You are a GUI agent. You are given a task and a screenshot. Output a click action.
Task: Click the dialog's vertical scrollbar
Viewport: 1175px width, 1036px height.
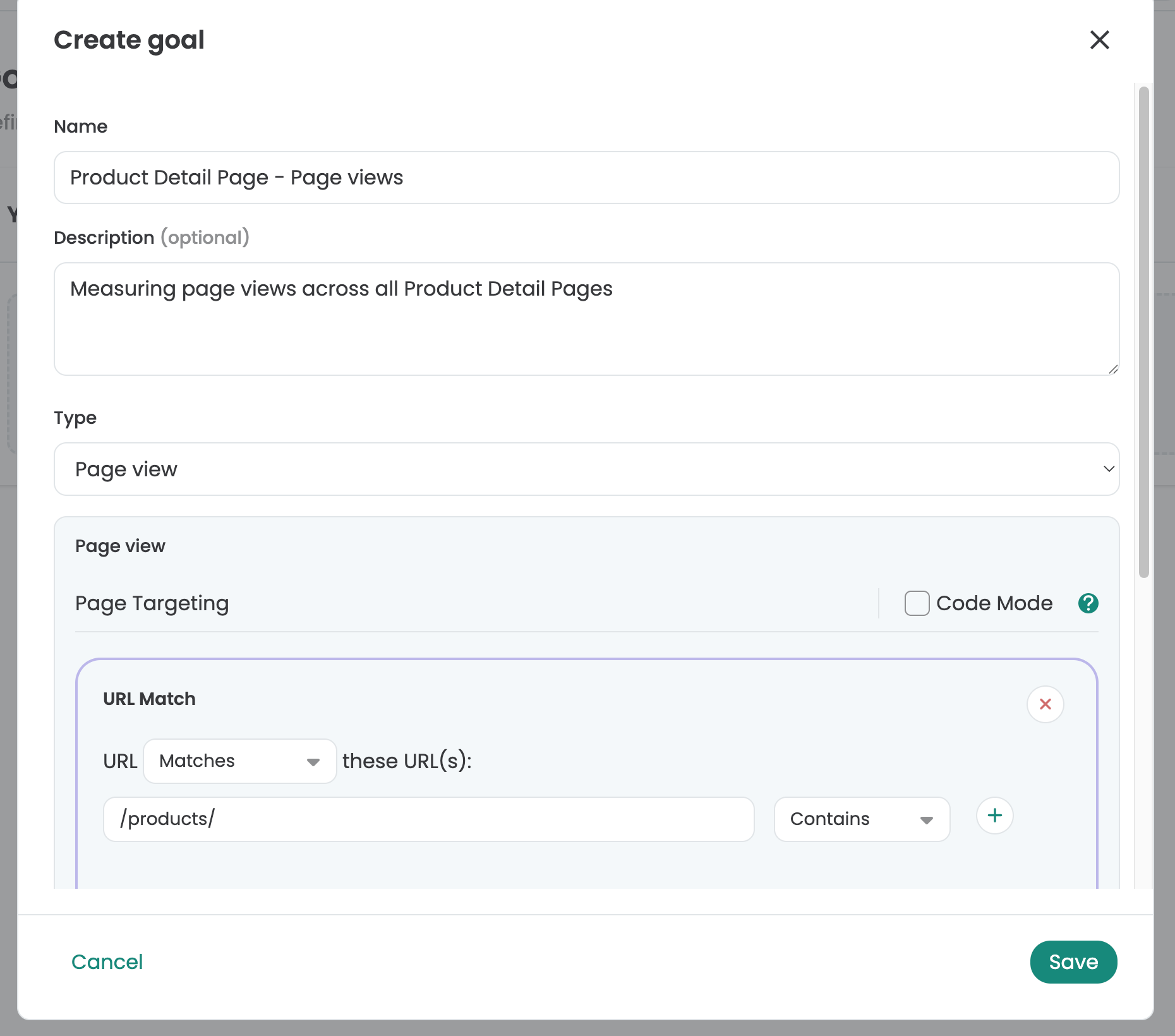coord(1143,332)
